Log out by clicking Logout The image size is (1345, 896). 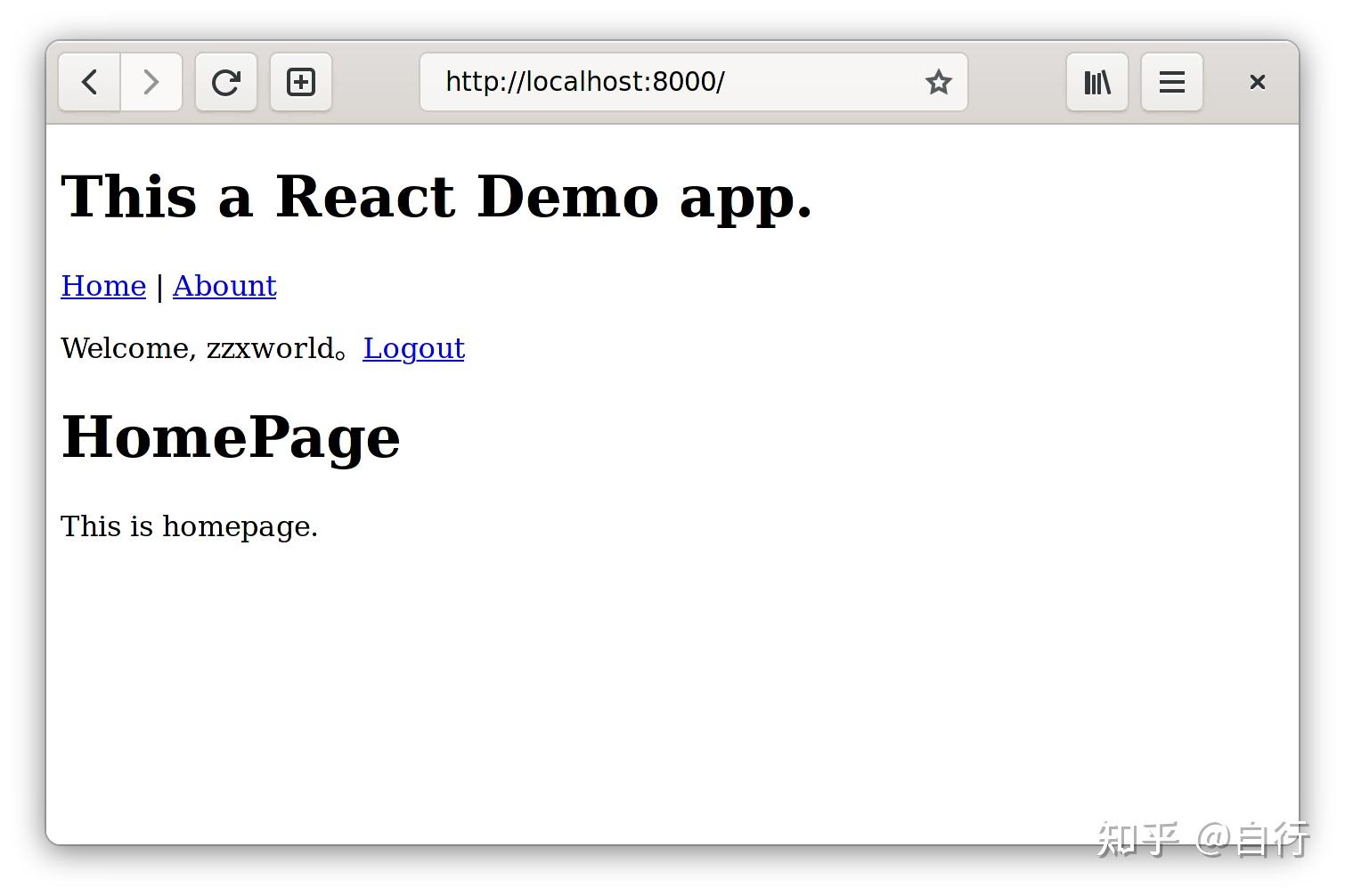pos(413,348)
